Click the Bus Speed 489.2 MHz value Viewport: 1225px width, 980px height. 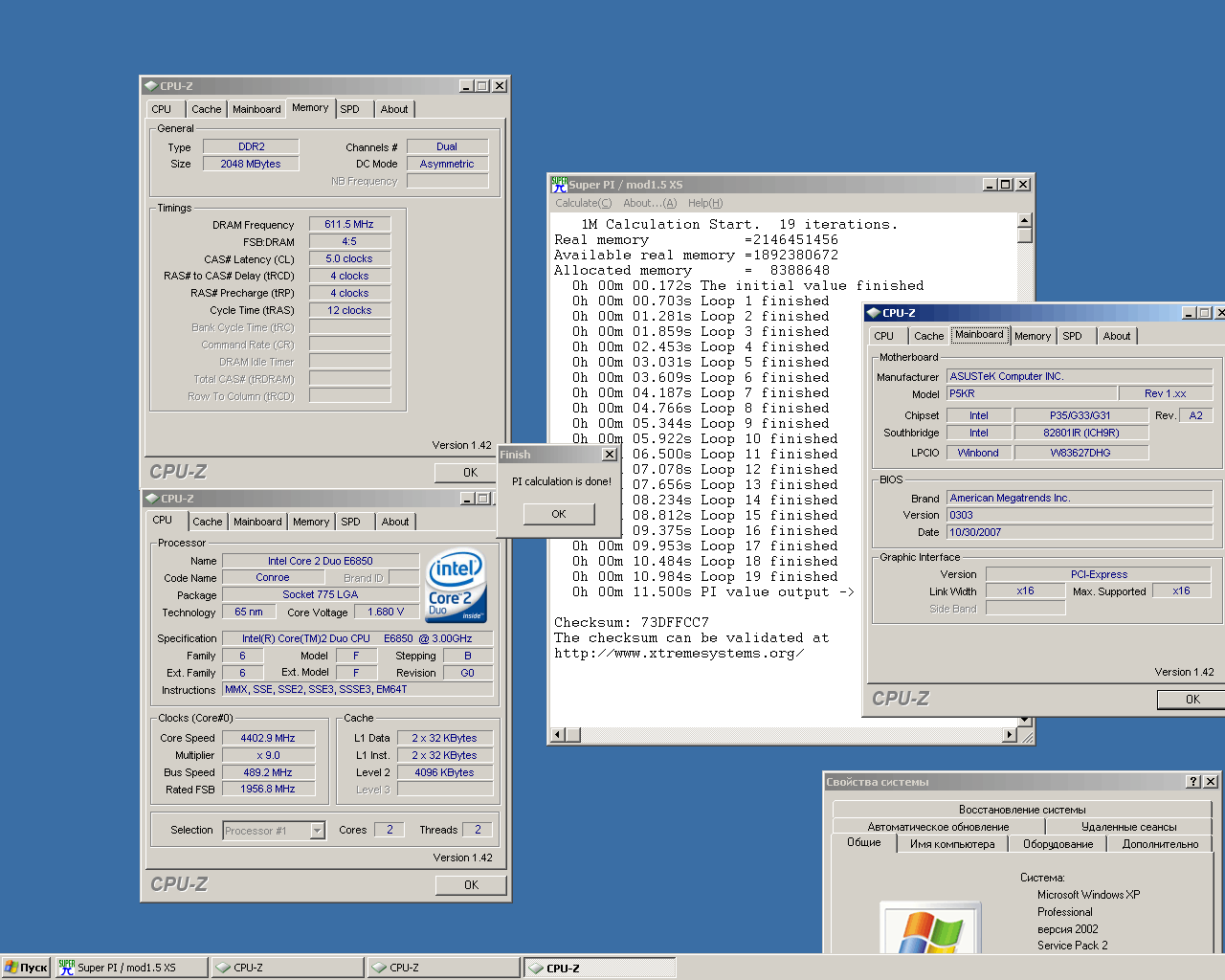tap(268, 772)
